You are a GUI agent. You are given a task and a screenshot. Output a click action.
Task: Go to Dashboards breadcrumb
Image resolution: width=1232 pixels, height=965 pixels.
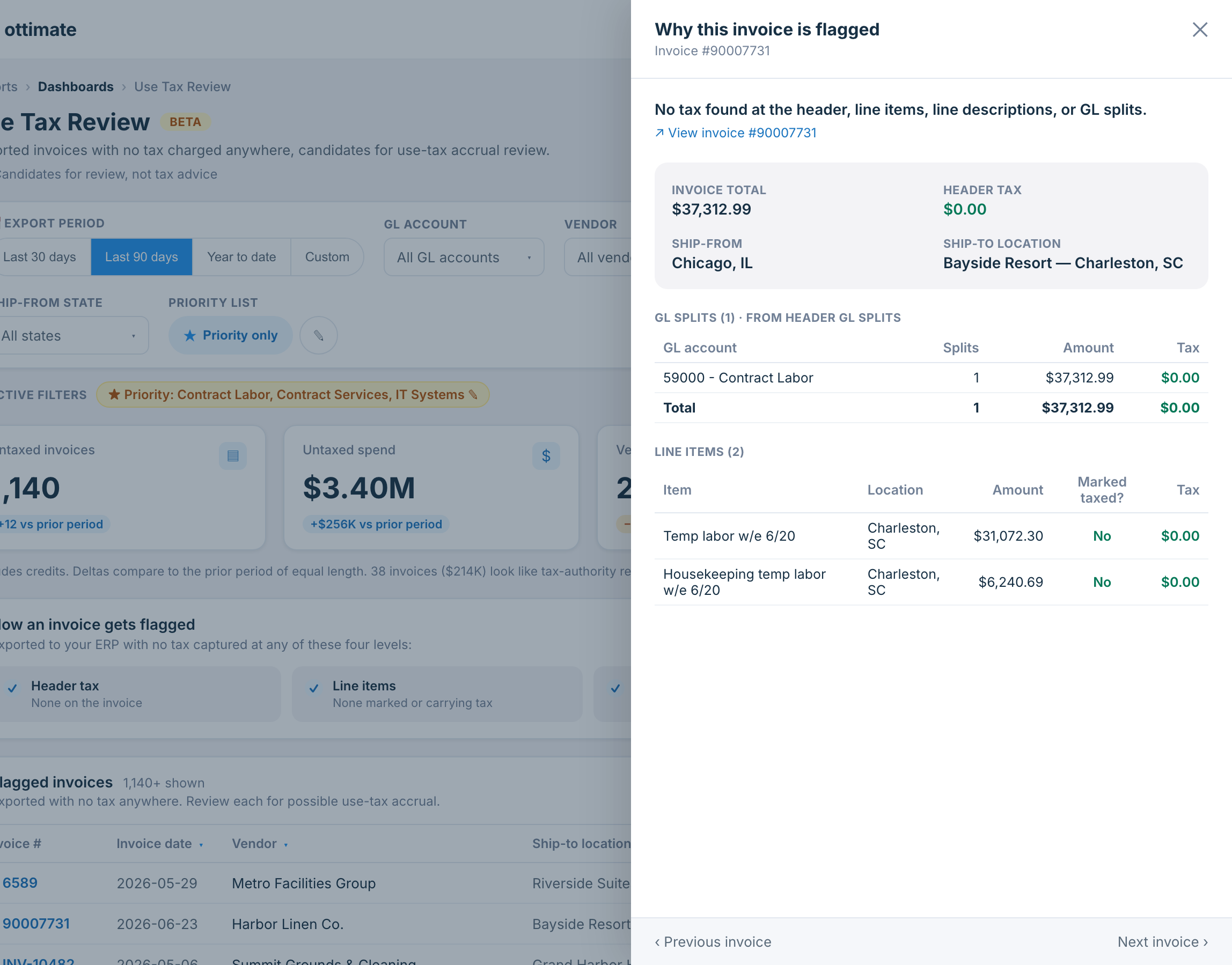click(x=76, y=87)
